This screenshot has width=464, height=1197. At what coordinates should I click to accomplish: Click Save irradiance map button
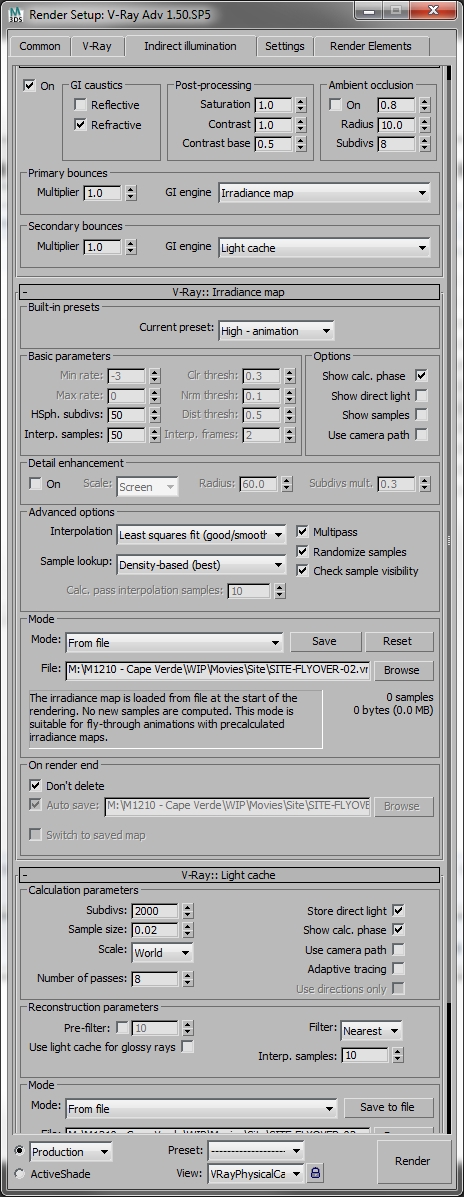[x=324, y=641]
